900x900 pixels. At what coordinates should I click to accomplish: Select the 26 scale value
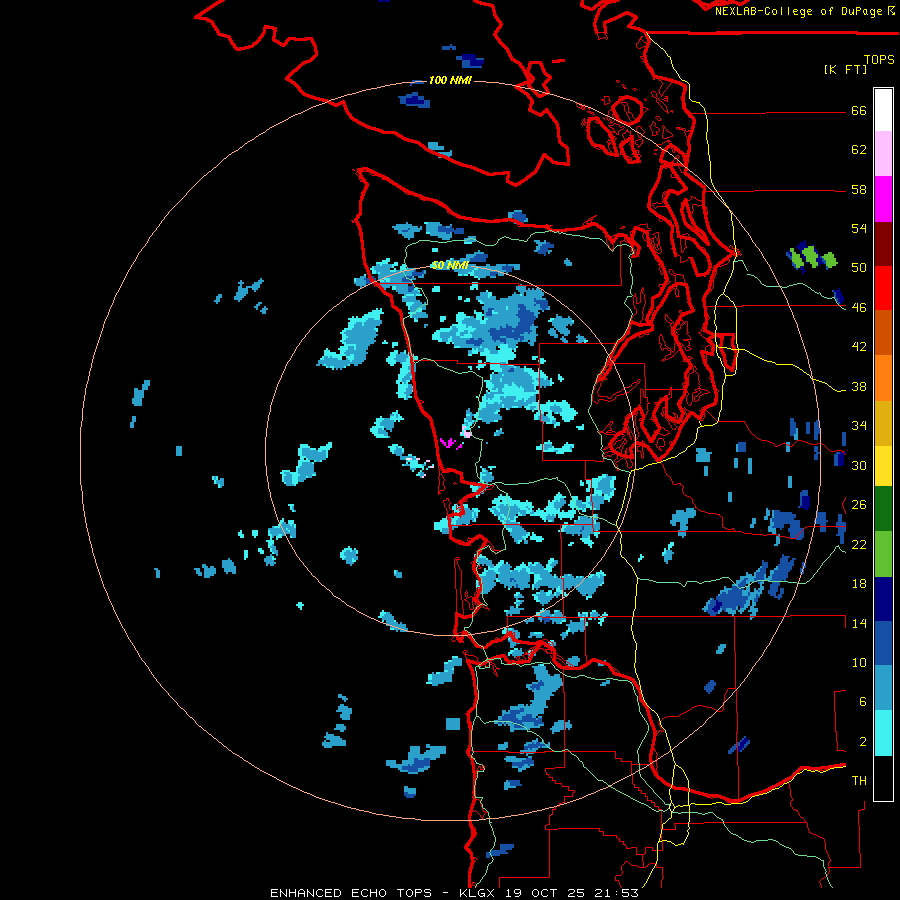(x=859, y=505)
